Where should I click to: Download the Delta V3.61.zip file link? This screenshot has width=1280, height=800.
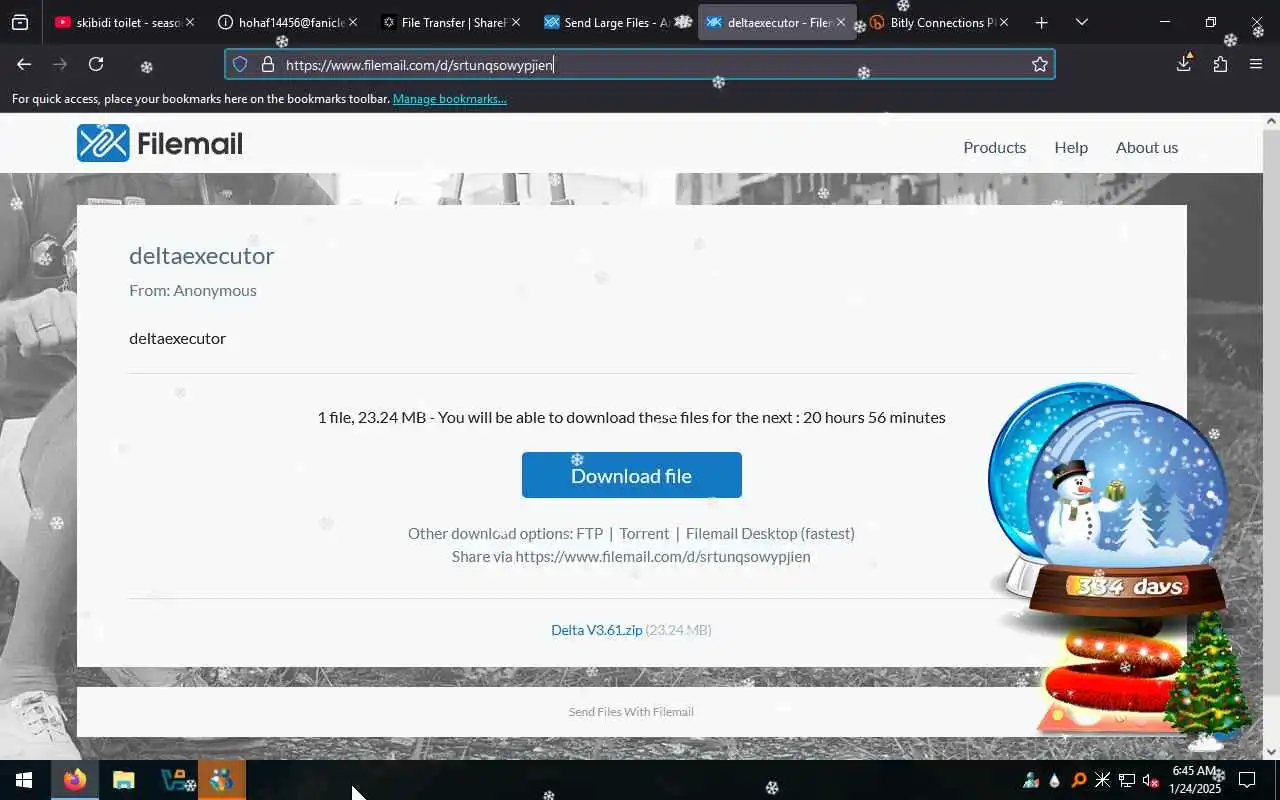click(597, 630)
